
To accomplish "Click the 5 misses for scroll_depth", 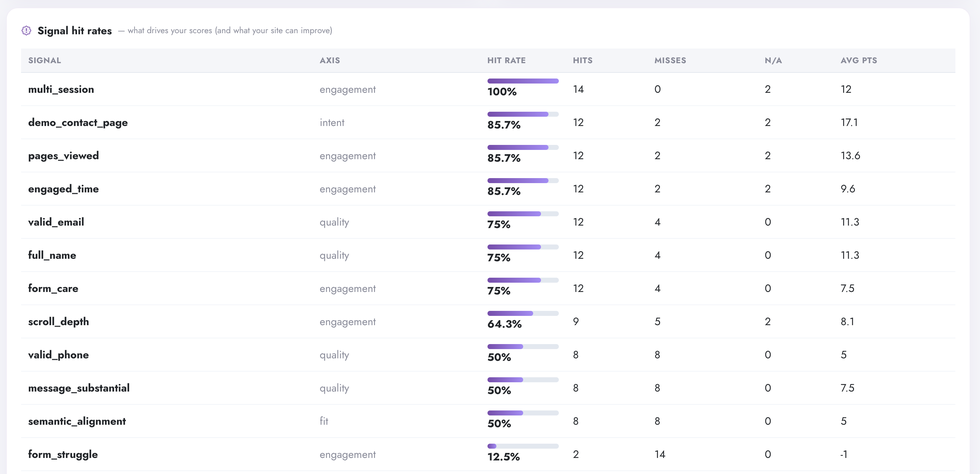I will [658, 321].
